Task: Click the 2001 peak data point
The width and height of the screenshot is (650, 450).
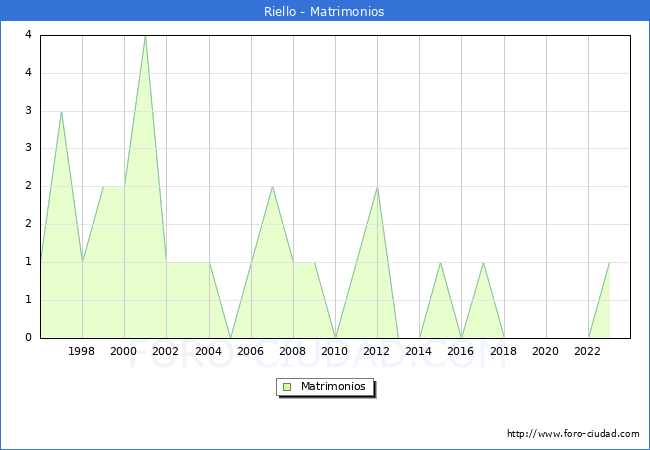Action: click(146, 36)
